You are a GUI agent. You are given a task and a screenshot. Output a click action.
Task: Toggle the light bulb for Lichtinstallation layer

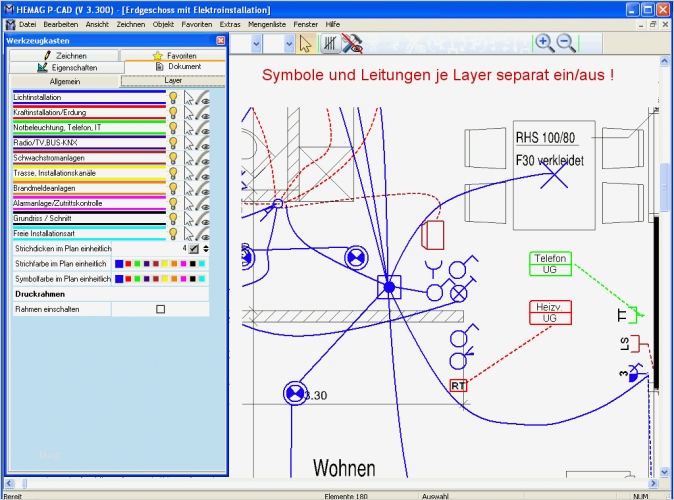point(173,98)
